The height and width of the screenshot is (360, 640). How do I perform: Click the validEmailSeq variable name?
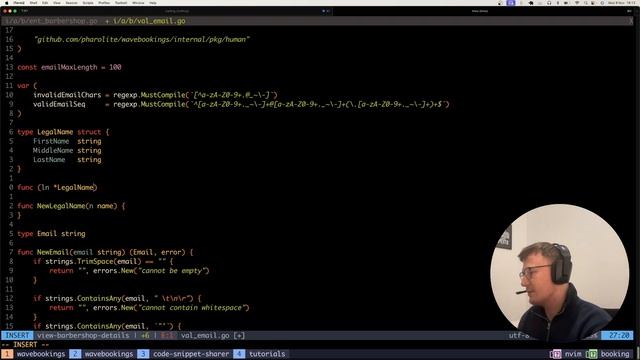(x=59, y=104)
